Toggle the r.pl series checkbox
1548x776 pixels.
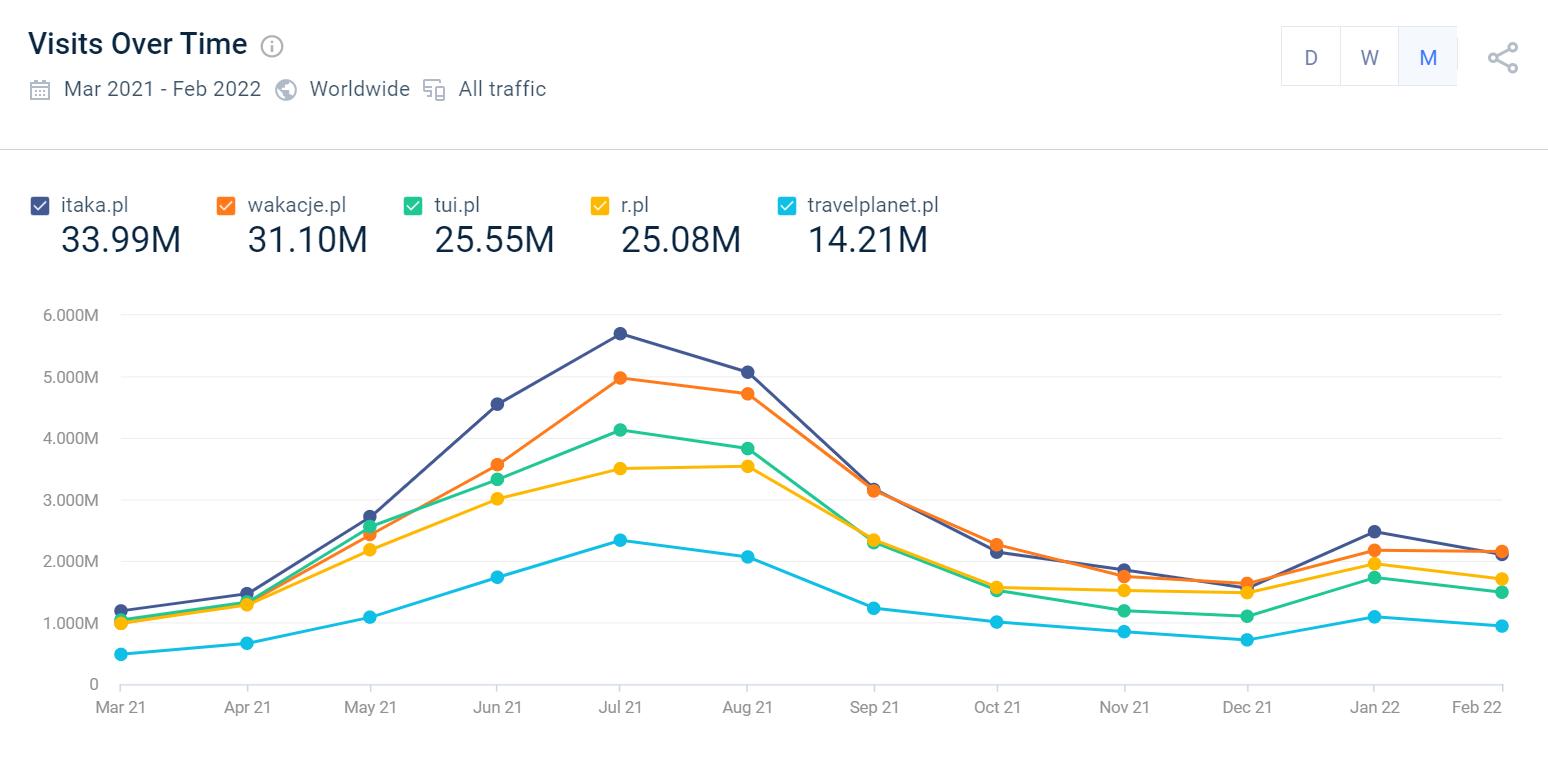600,206
